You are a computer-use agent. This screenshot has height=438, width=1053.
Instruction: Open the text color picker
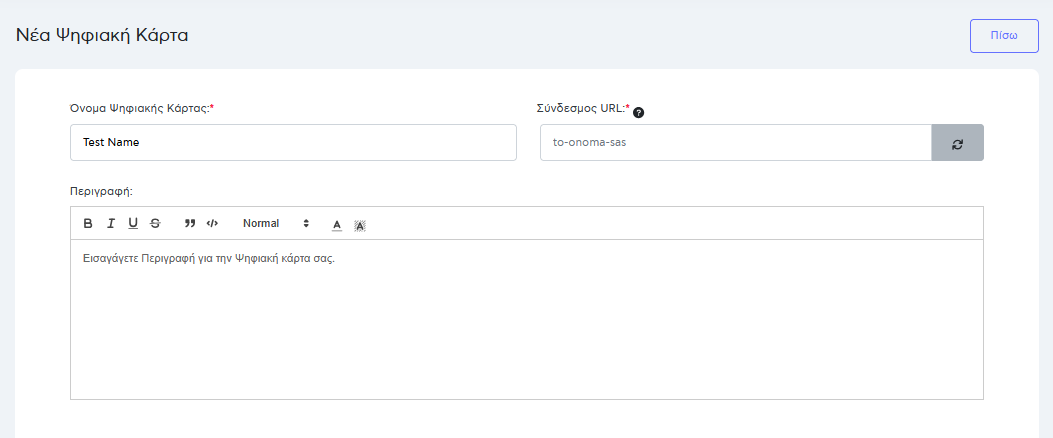(337, 224)
